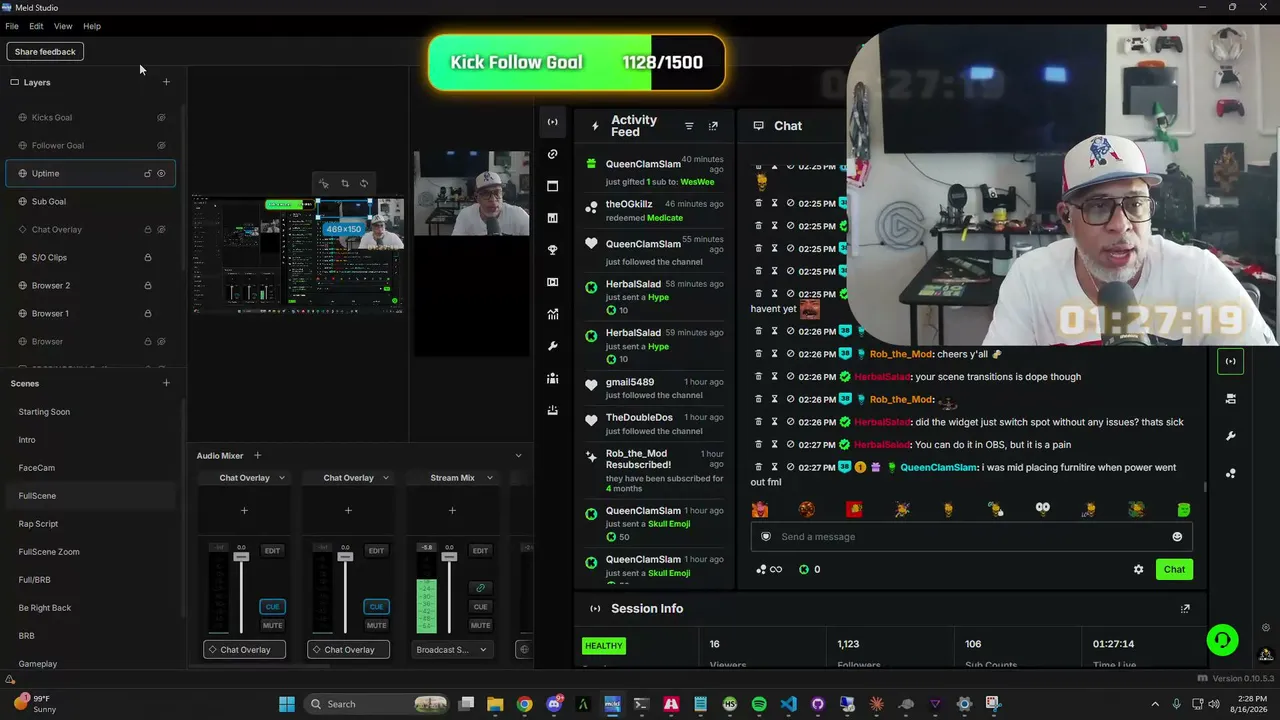Pop out the Activity Feed panel
Image resolution: width=1280 pixels, height=720 pixels.
click(713, 126)
